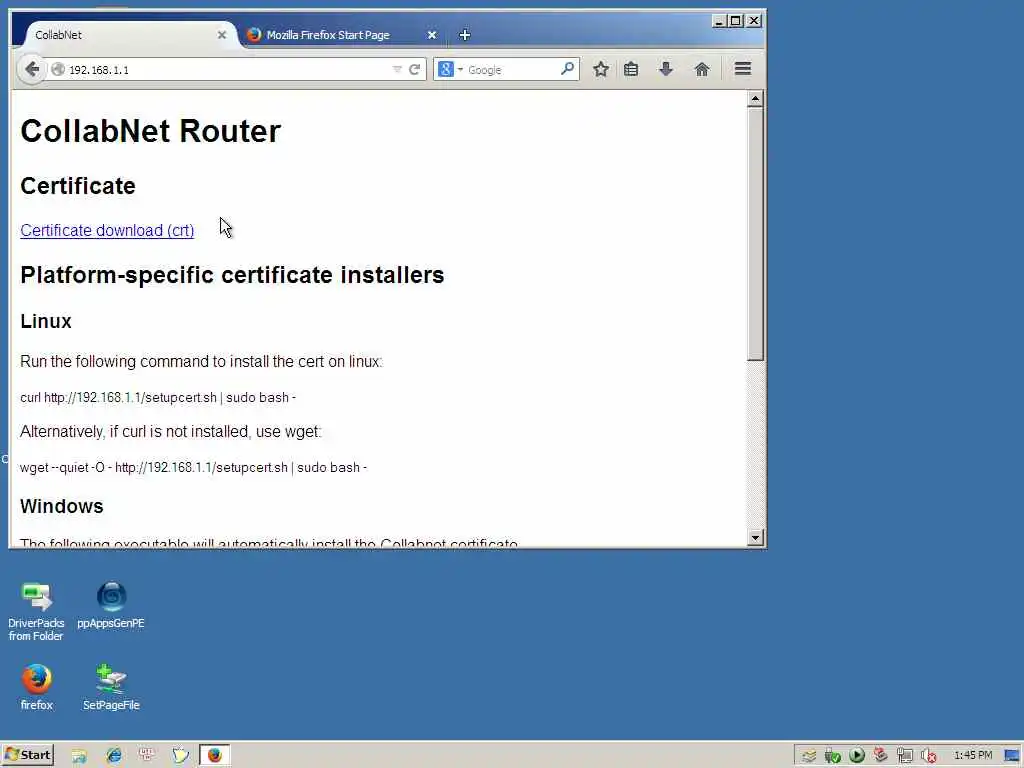Select the DriverPacks from Folder desktop icon
This screenshot has height=768, width=1024.
pyautogui.click(x=36, y=611)
